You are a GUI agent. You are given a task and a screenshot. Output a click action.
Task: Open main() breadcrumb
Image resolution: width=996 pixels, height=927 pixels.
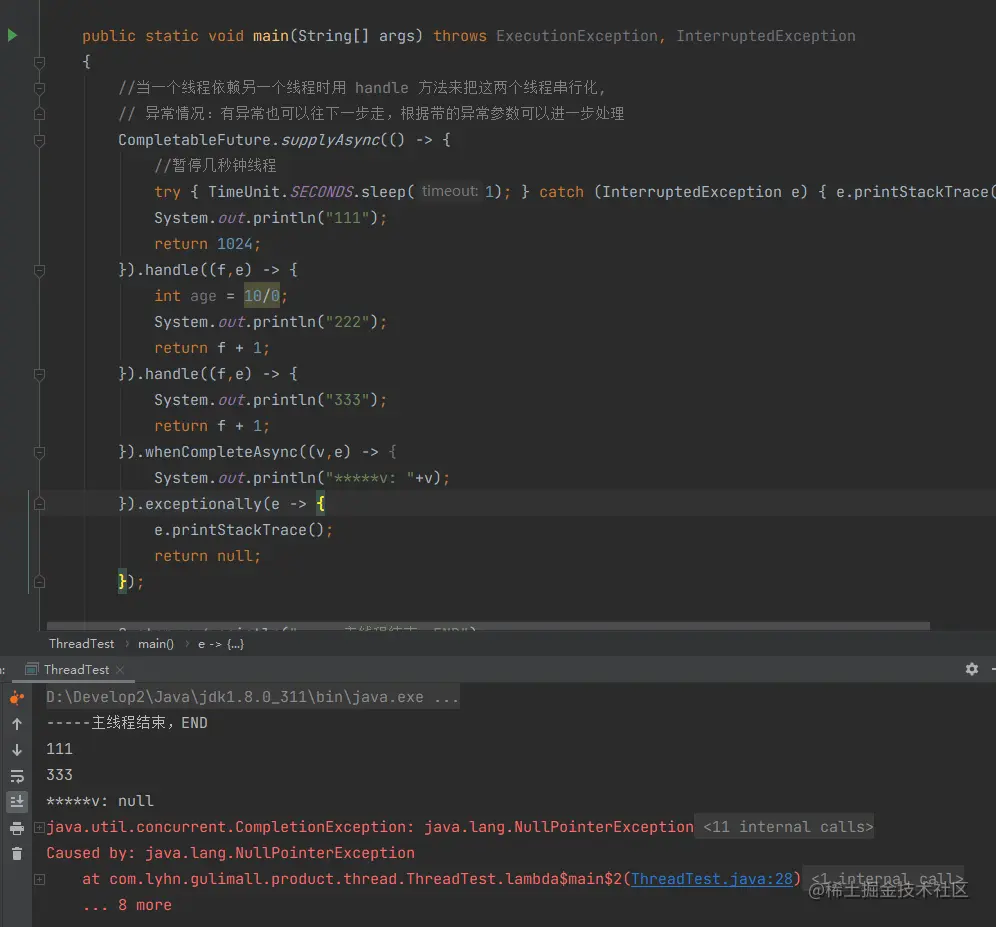tap(156, 644)
